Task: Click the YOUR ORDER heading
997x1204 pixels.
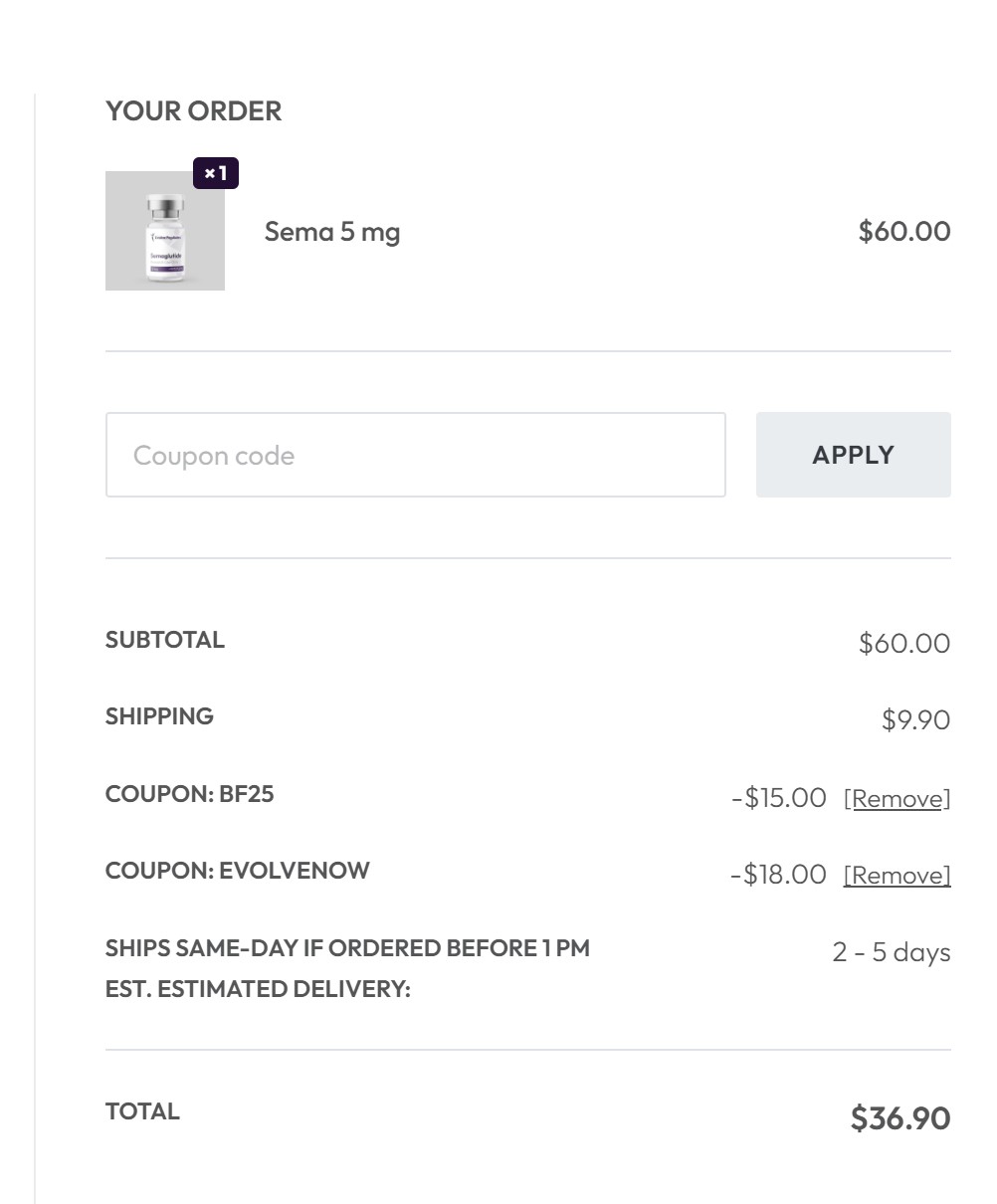Action: (x=194, y=111)
